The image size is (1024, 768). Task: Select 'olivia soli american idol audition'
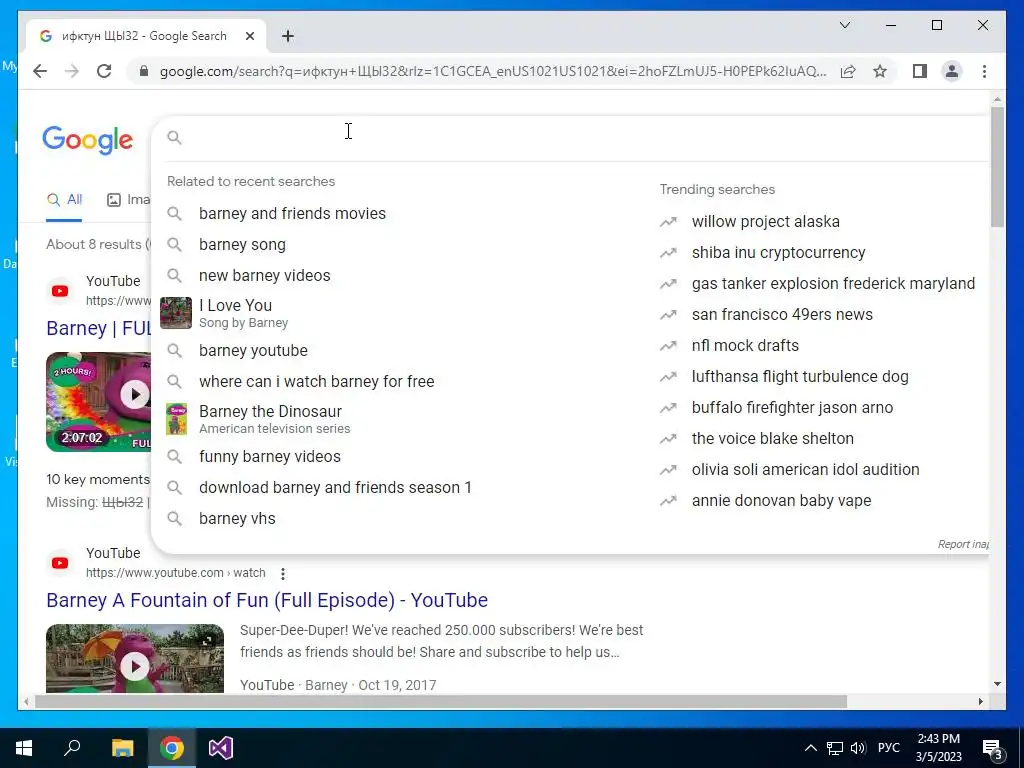coord(805,470)
